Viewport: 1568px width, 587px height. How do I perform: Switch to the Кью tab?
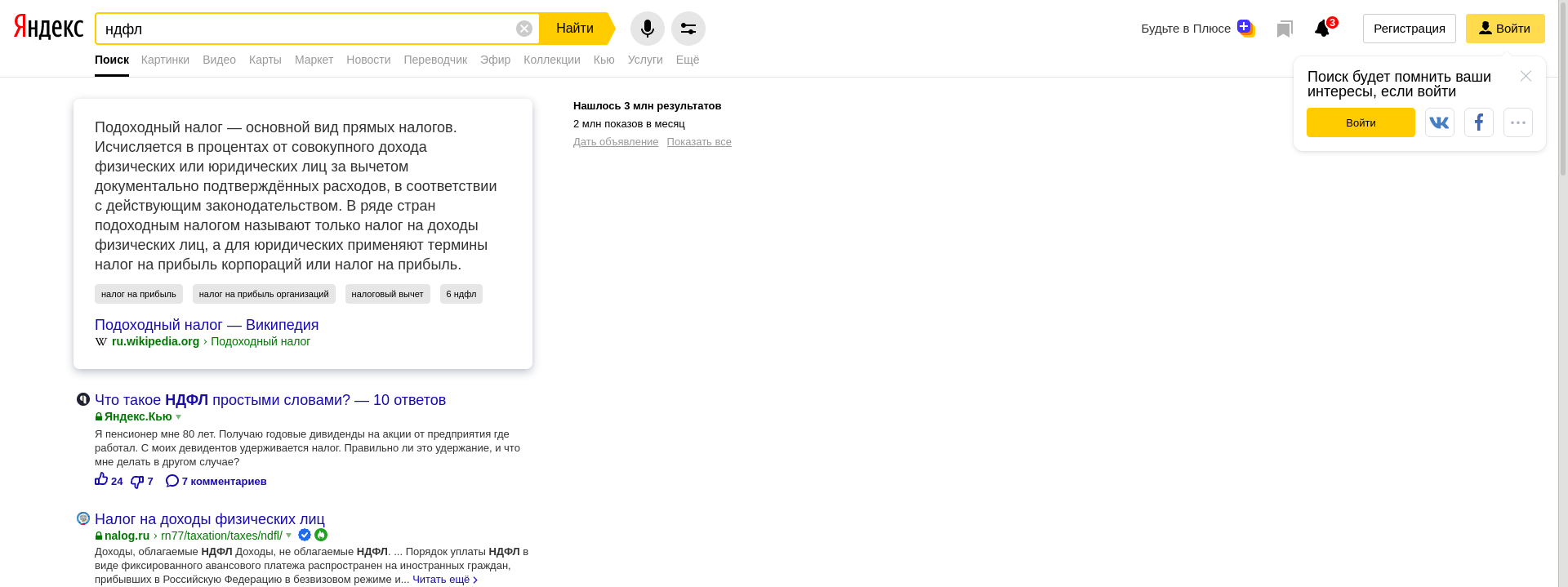point(604,60)
